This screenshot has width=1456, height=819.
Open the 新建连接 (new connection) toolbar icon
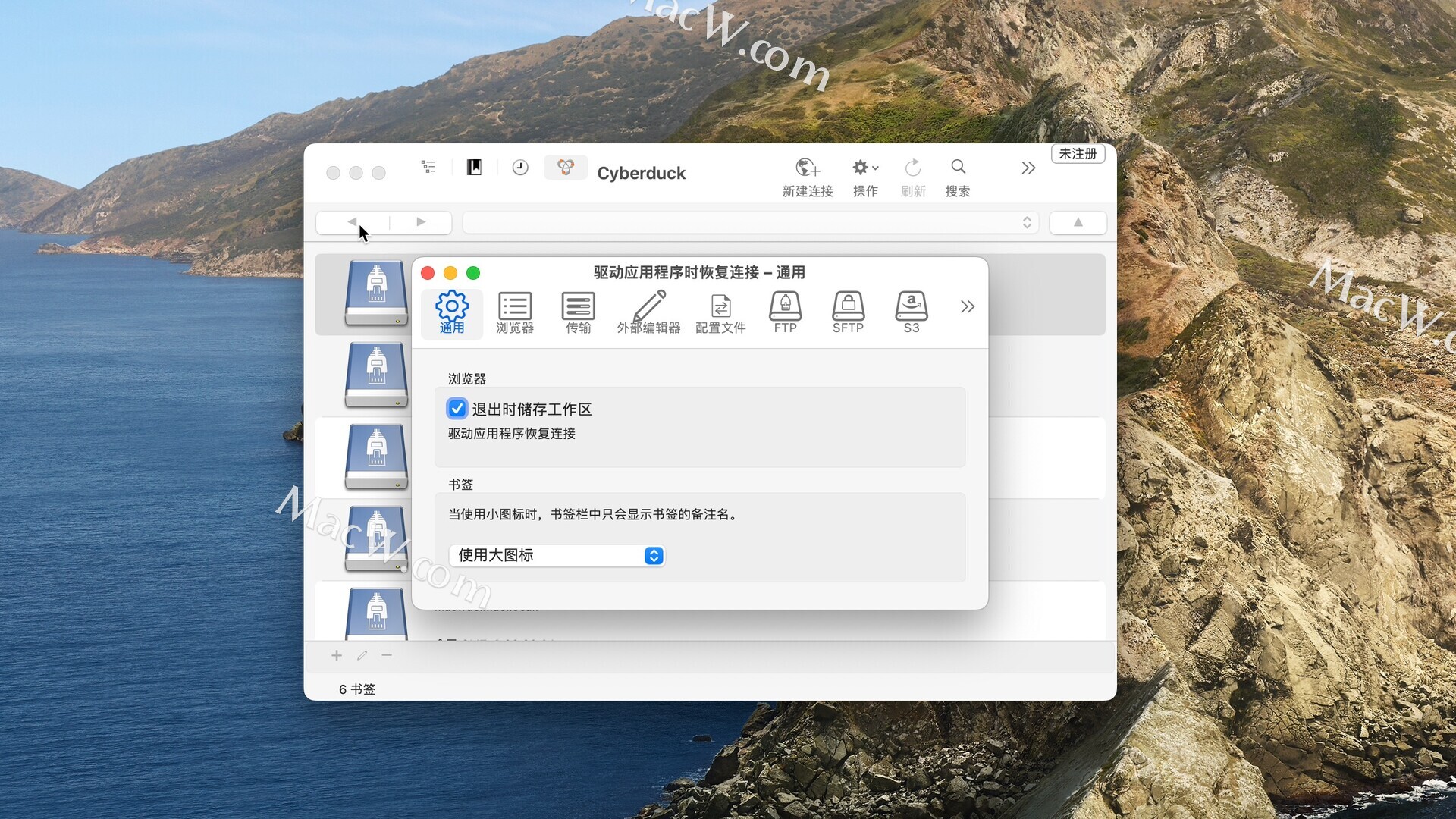point(808,168)
